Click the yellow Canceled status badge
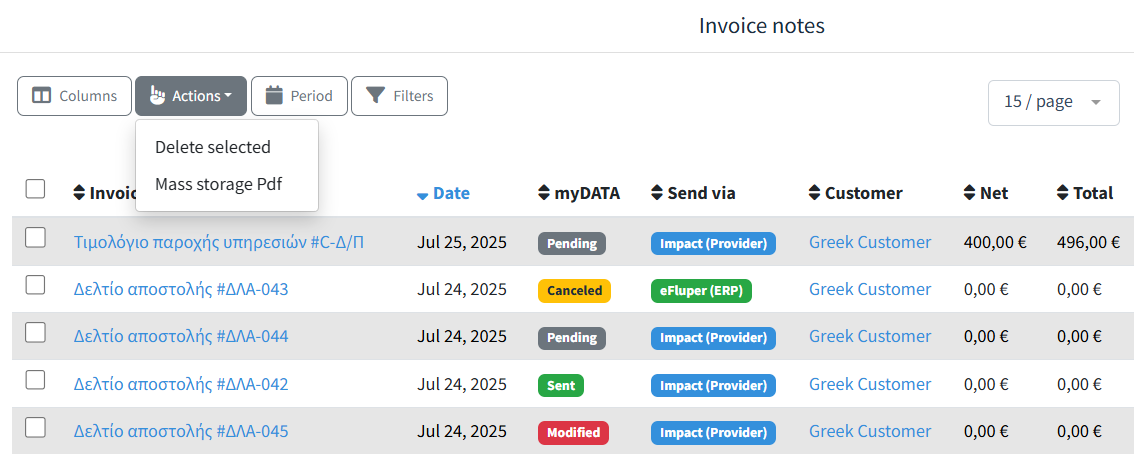This screenshot has height=454, width=1134. pyautogui.click(x=574, y=291)
